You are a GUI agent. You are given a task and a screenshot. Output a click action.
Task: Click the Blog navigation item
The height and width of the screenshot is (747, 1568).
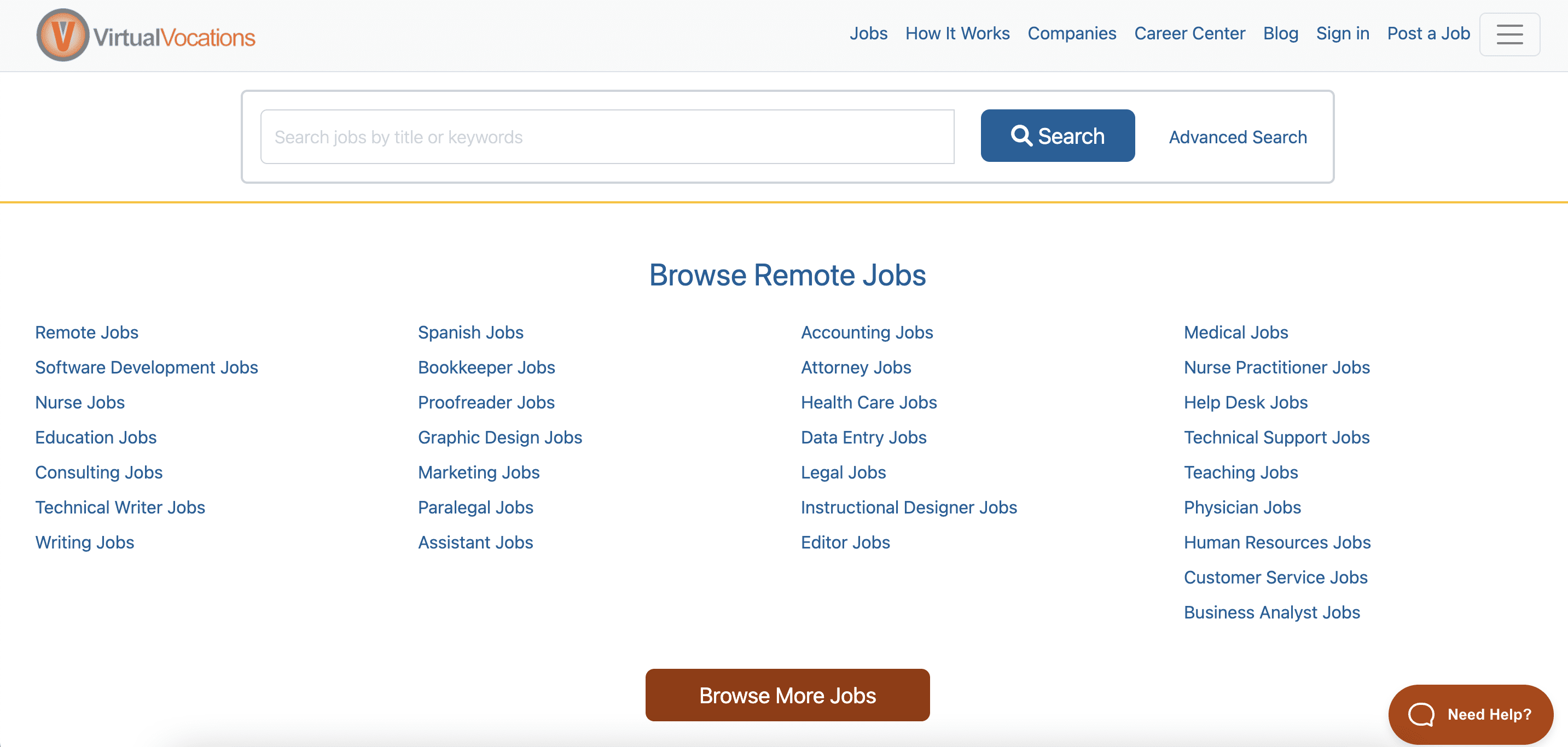point(1281,34)
